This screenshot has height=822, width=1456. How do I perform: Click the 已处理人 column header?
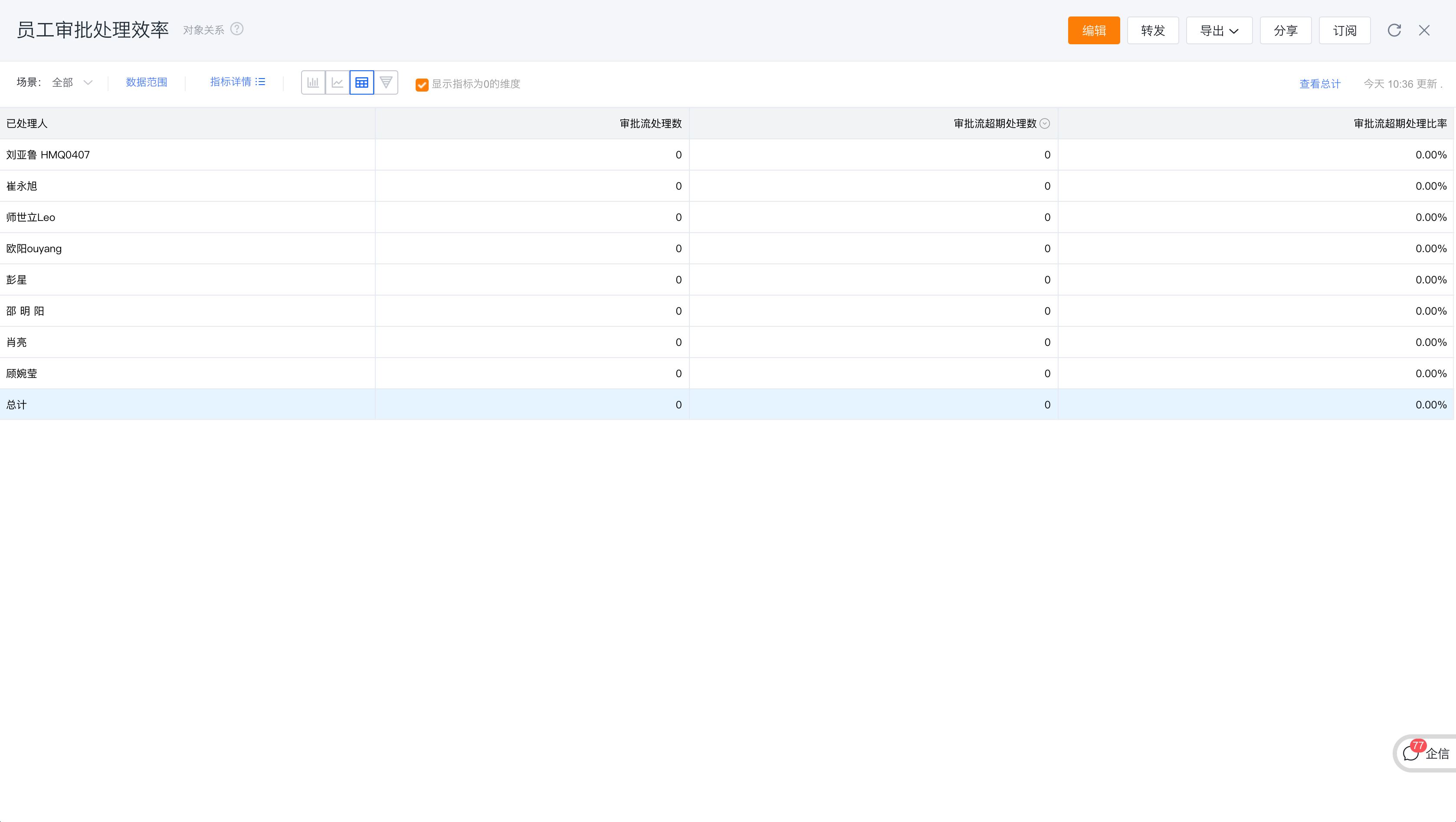click(187, 123)
